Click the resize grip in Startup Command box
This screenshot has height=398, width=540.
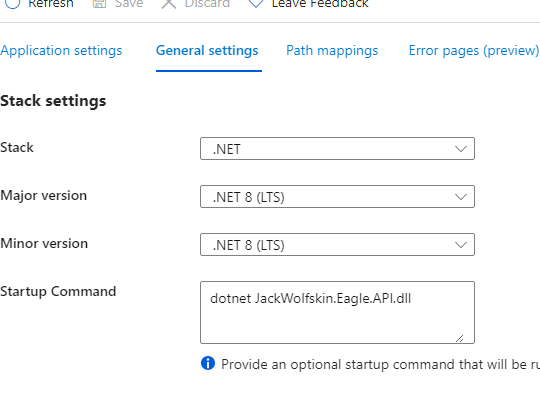[459, 338]
